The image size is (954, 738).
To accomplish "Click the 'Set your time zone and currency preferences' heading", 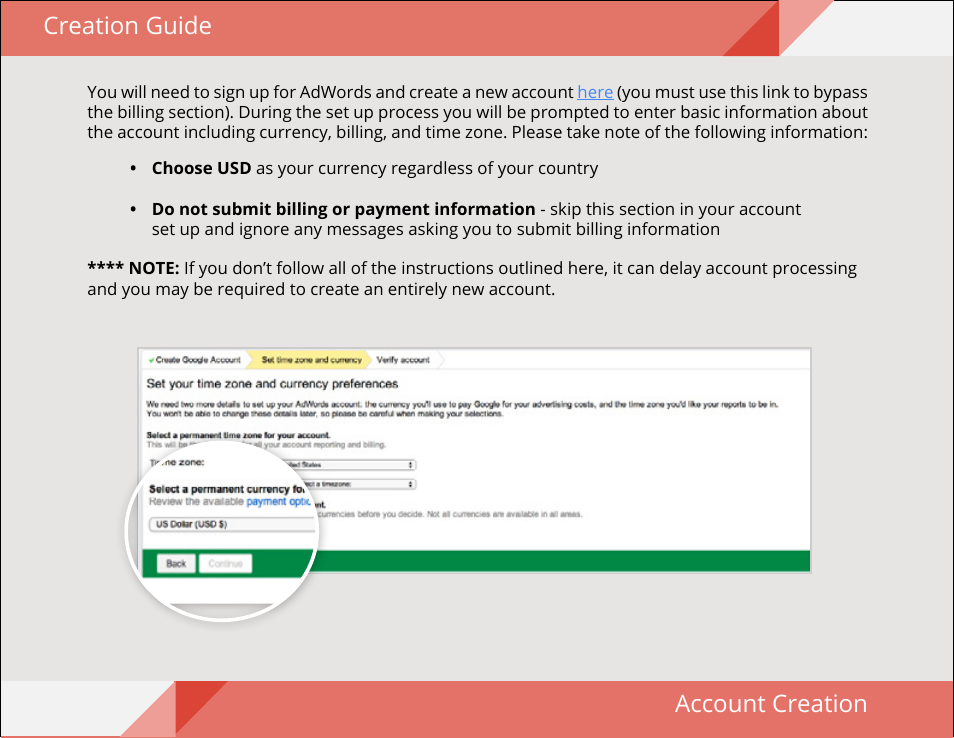I will [x=272, y=384].
